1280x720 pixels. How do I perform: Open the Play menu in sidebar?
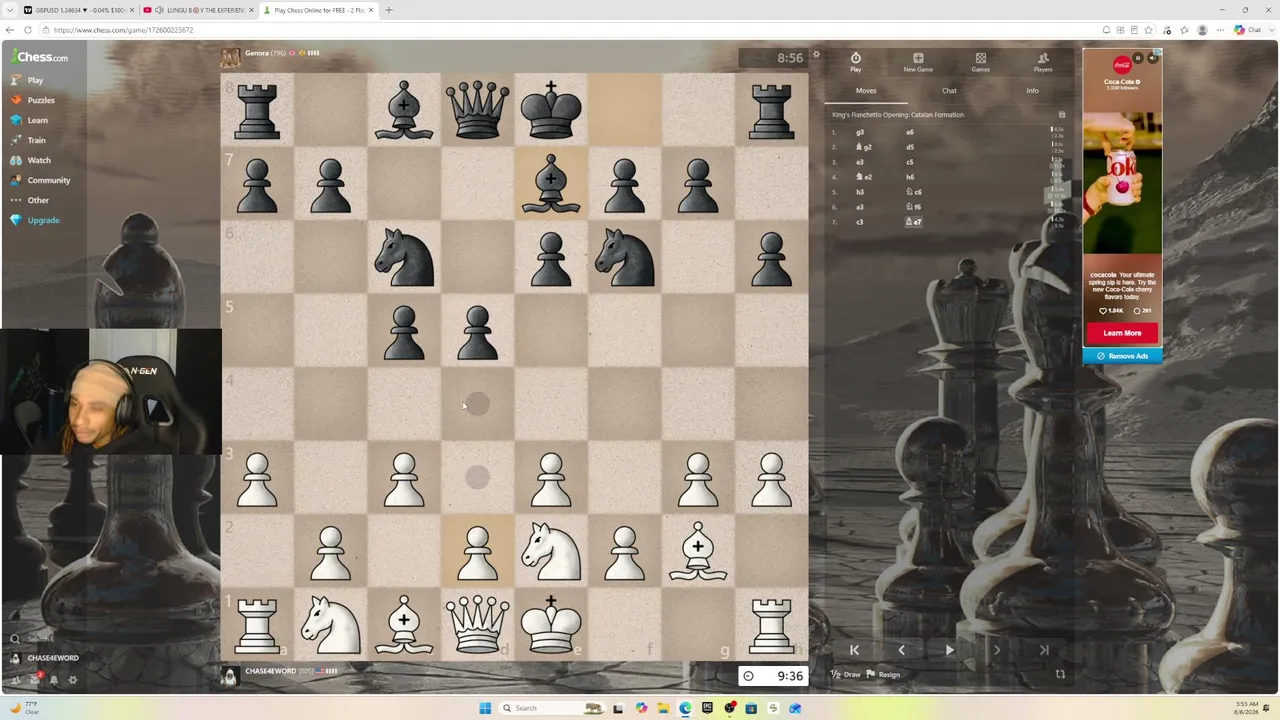pos(27,80)
